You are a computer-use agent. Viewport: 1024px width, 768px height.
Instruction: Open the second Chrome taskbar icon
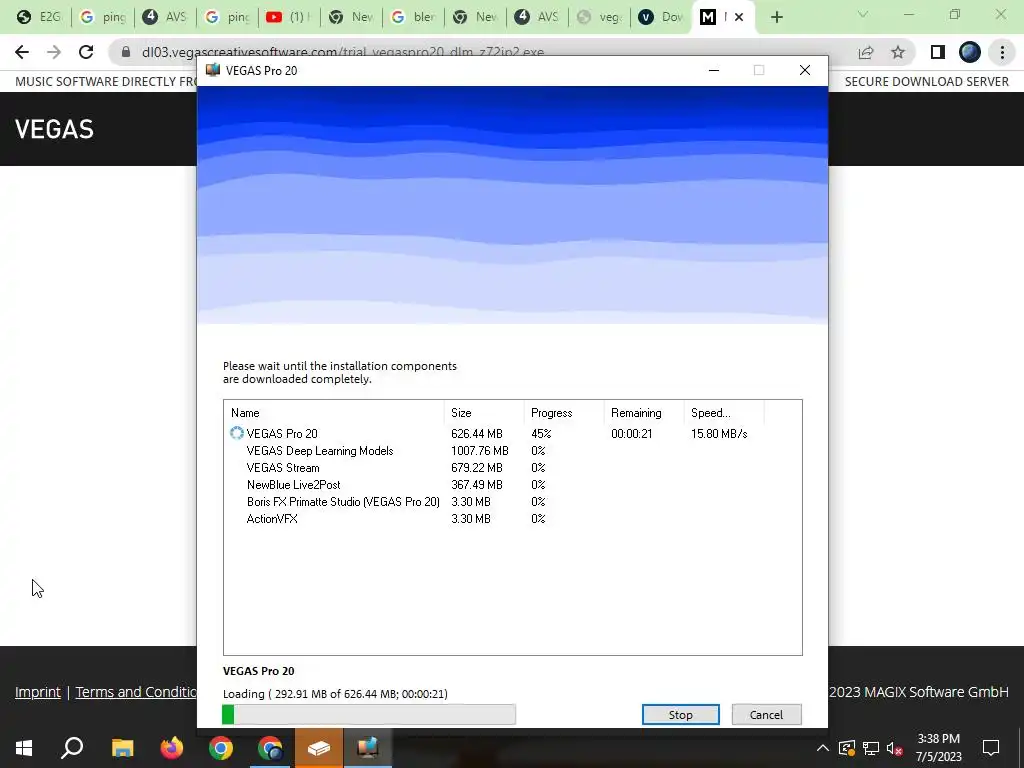click(270, 748)
